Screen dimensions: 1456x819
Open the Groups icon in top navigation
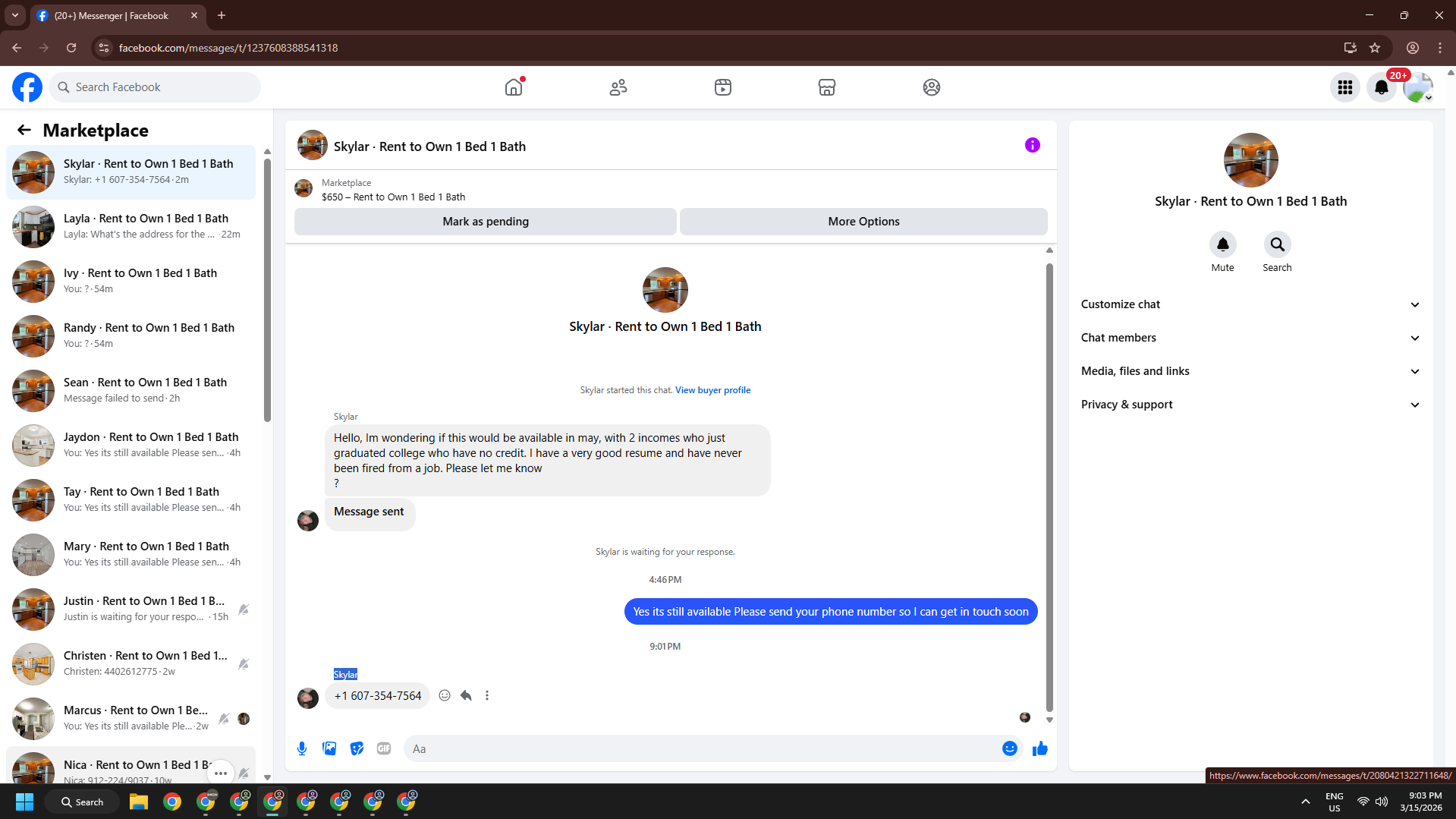932,87
